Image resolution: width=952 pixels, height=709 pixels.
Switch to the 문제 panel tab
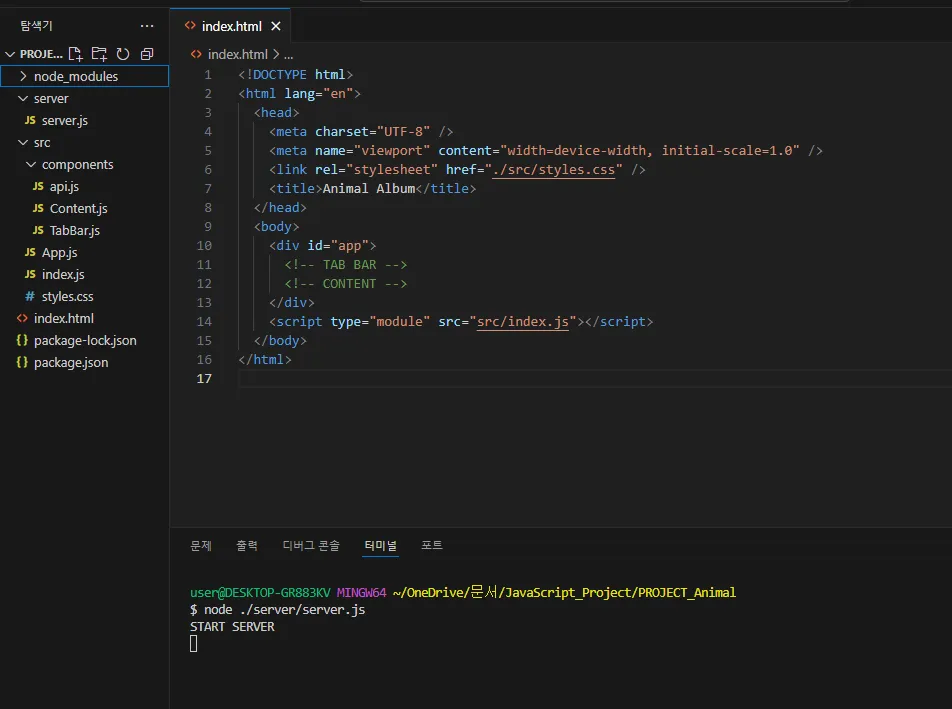pos(201,545)
